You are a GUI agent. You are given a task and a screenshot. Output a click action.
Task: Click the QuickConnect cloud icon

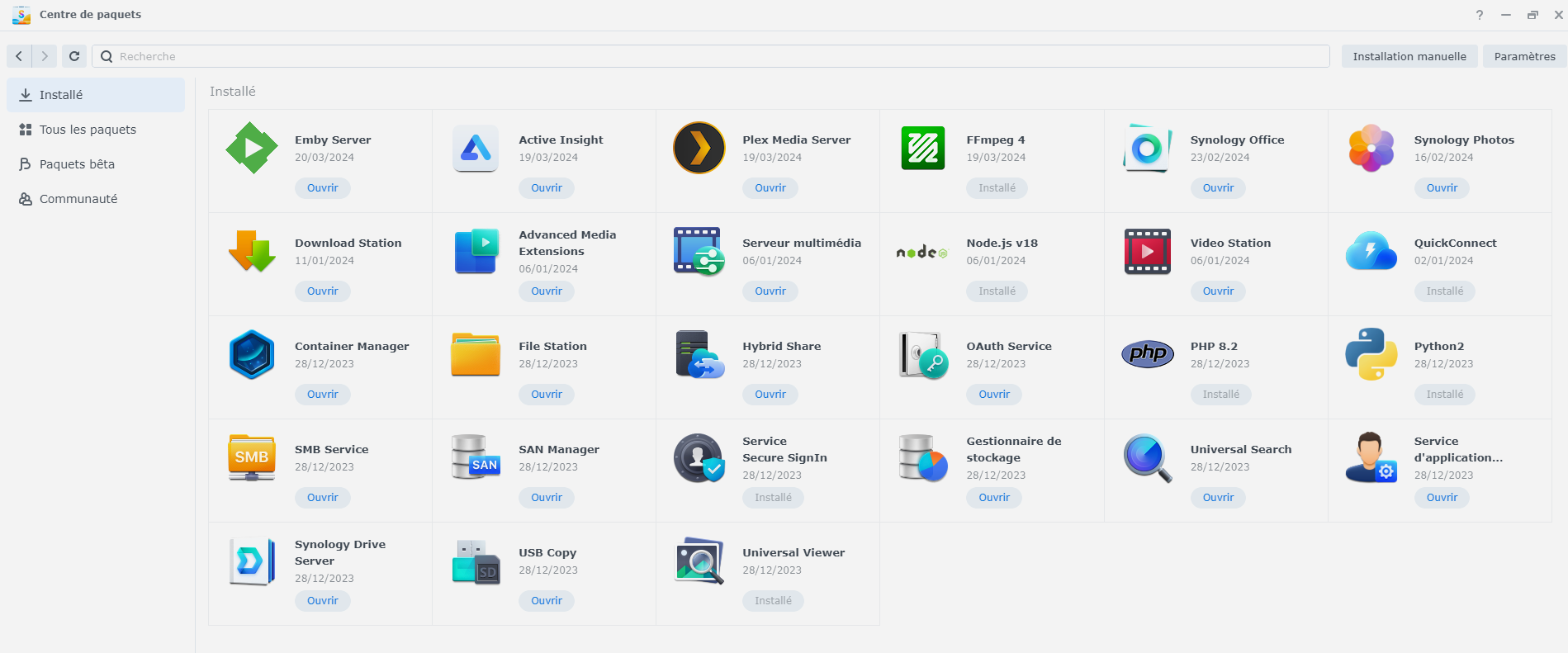click(x=1371, y=251)
